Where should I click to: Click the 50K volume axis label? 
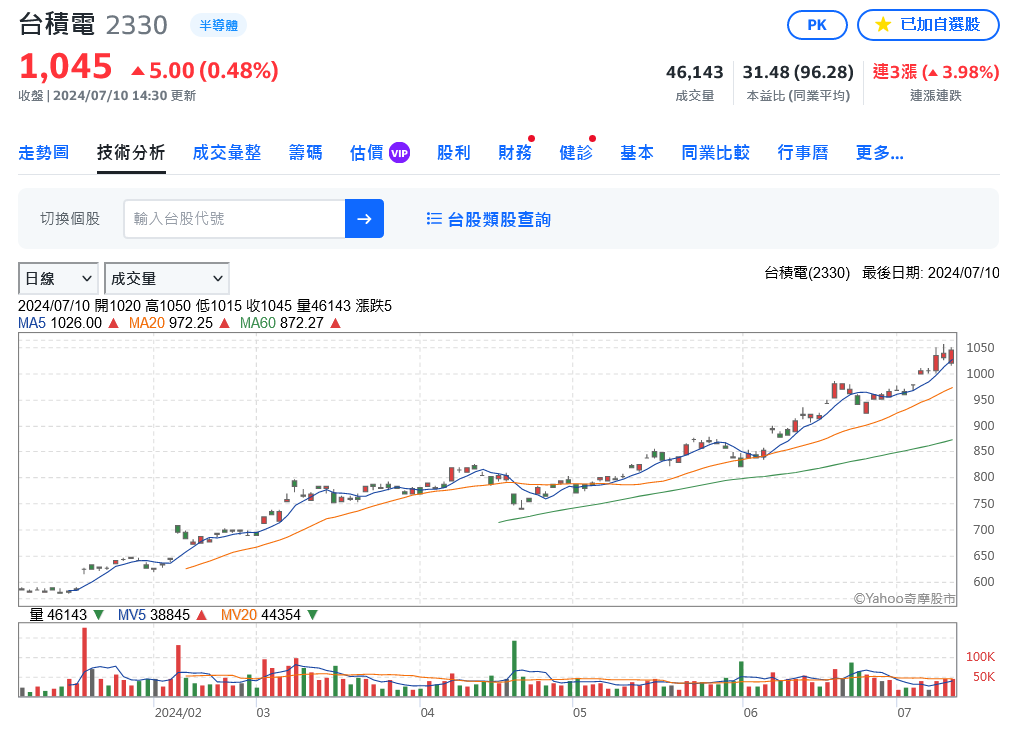click(984, 677)
